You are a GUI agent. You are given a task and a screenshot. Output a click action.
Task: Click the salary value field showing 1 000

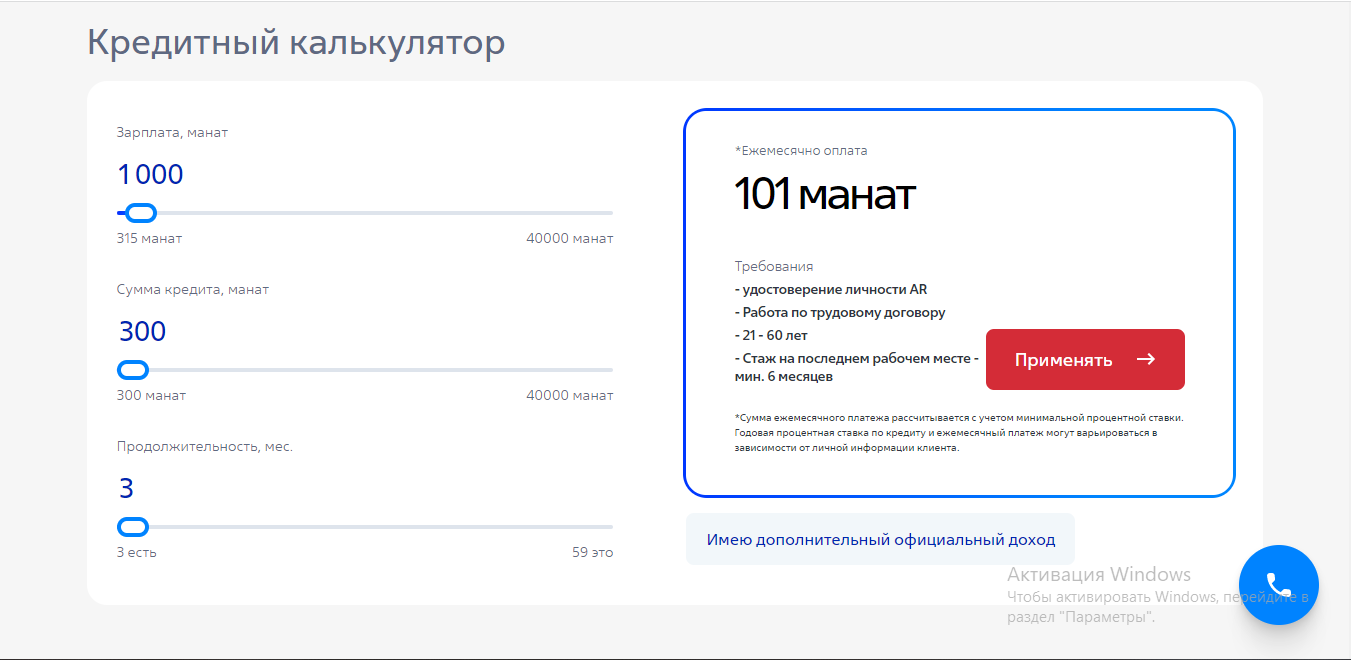(151, 175)
